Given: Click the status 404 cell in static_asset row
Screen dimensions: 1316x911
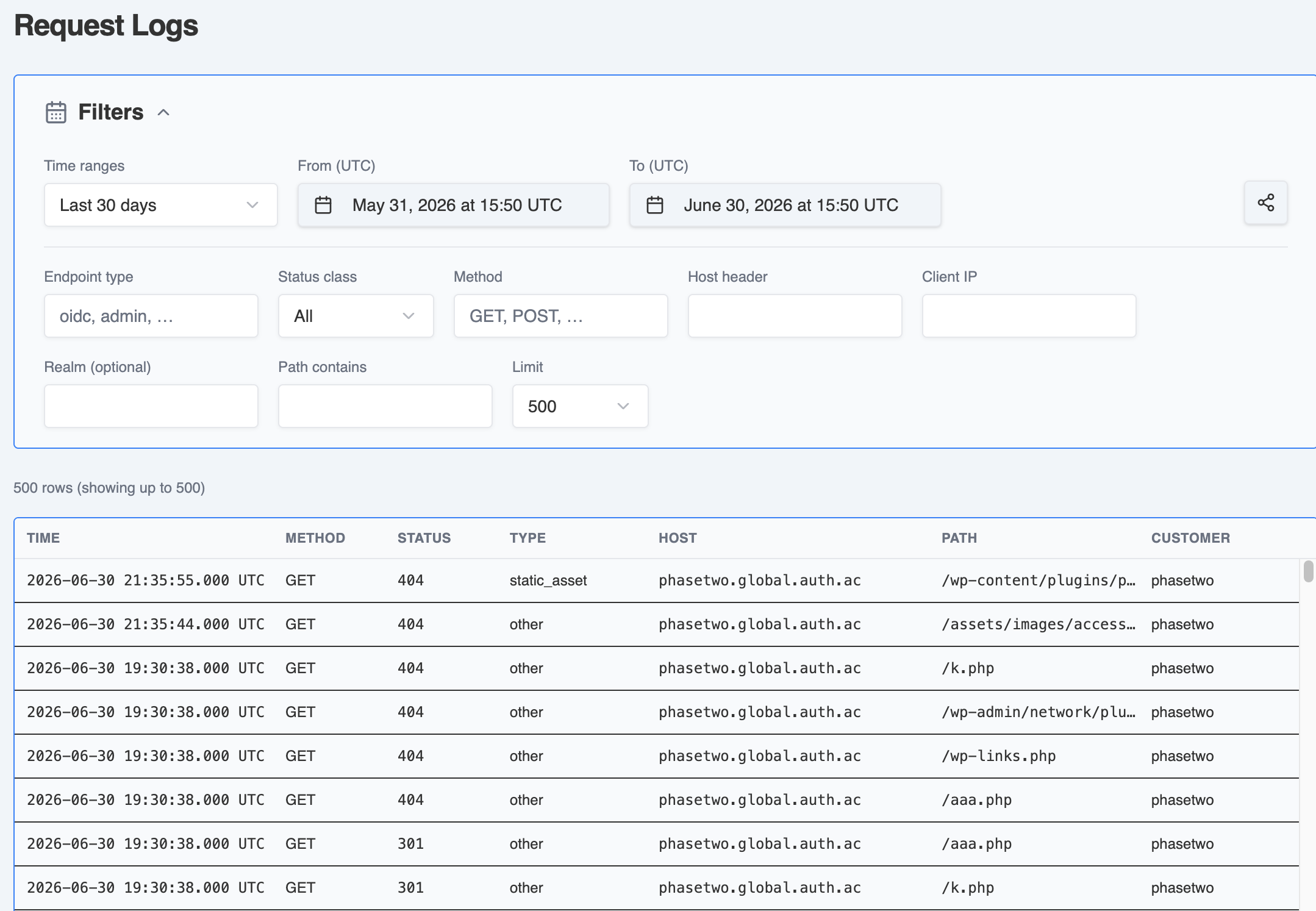Looking at the screenshot, I should [x=410, y=581].
